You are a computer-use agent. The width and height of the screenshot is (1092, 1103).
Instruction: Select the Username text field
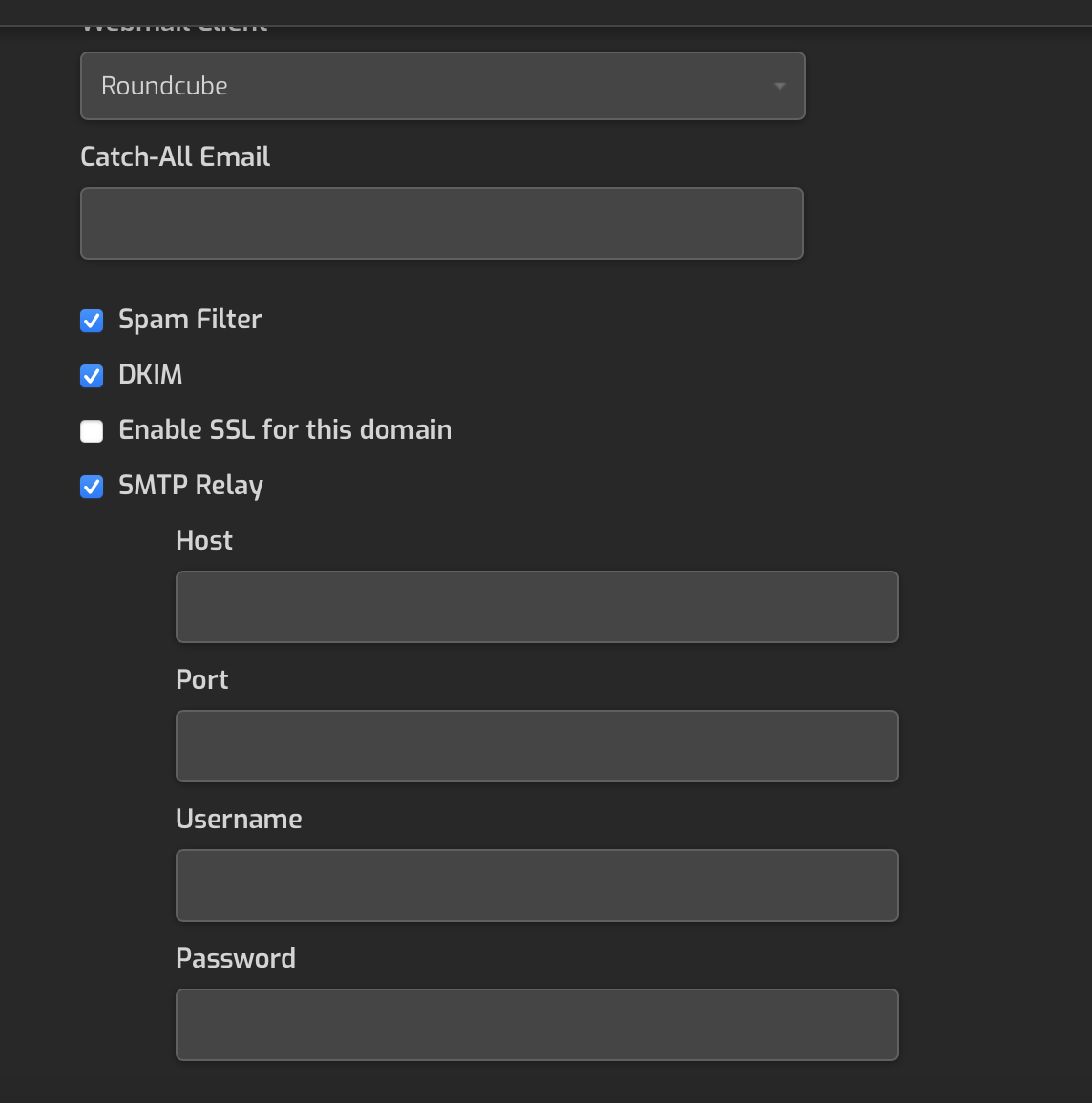536,884
